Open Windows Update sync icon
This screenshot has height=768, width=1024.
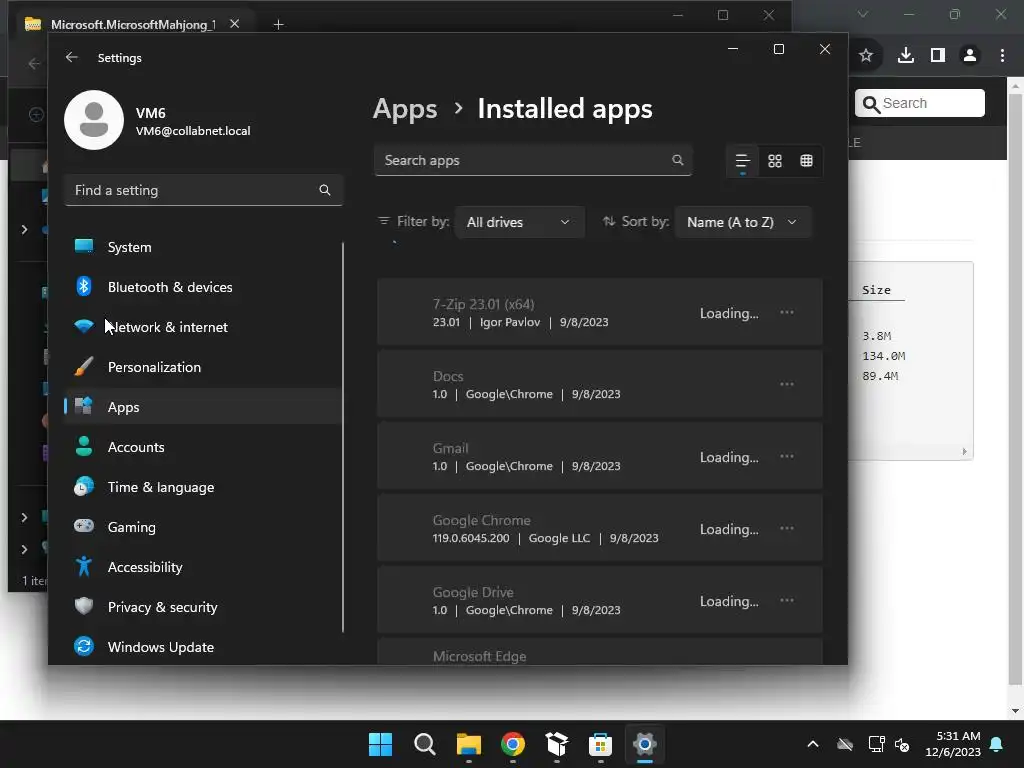tap(84, 646)
